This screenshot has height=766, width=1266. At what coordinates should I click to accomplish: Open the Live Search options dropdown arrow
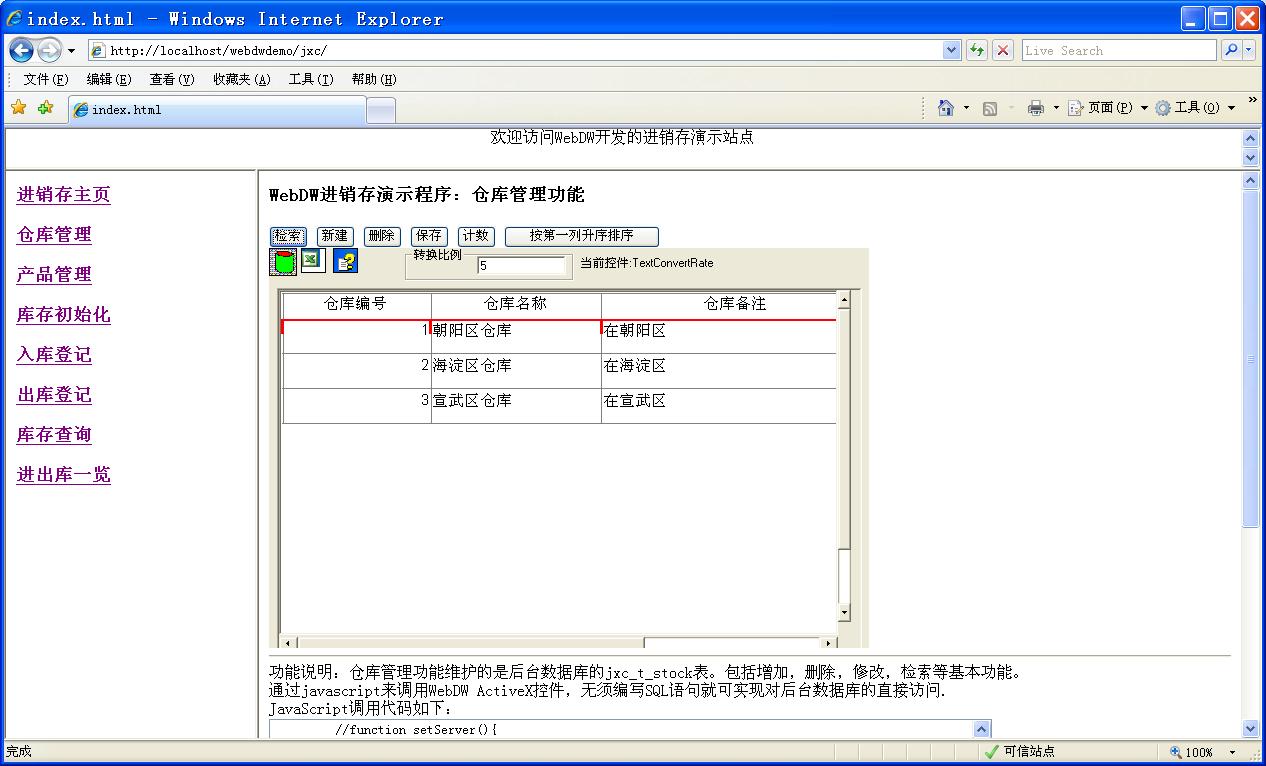tap(1249, 50)
